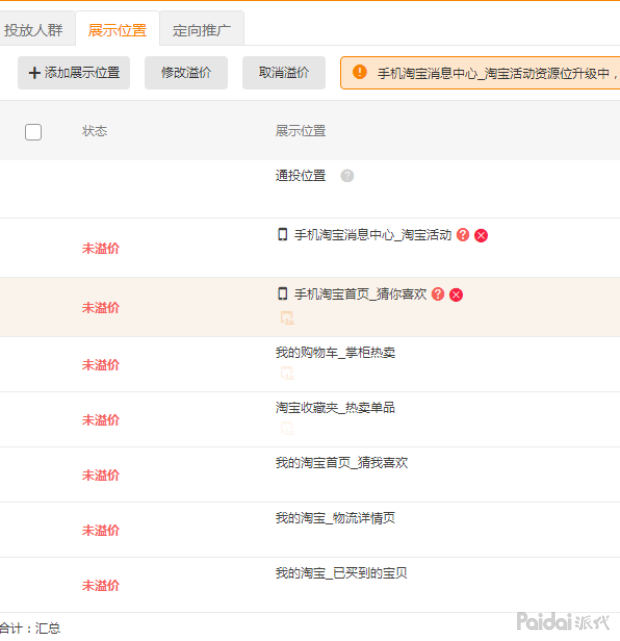Toggle the select-all checkbox in table header
Viewport: 620px width, 641px height.
point(33,132)
